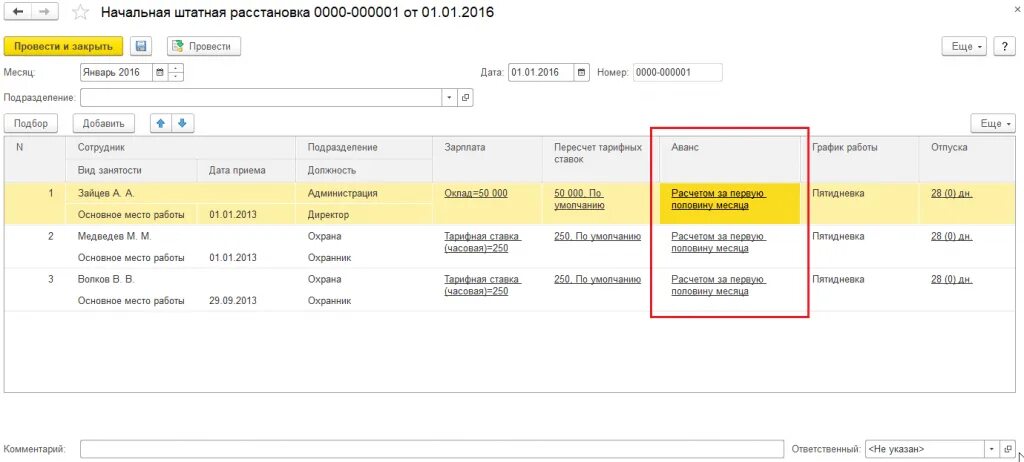Open the top Еще menu
This screenshot has width=1024, height=462.
[x=964, y=46]
